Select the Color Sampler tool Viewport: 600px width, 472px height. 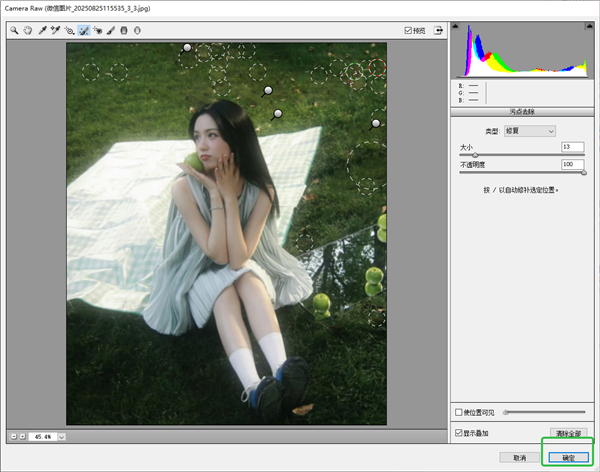click(x=56, y=31)
